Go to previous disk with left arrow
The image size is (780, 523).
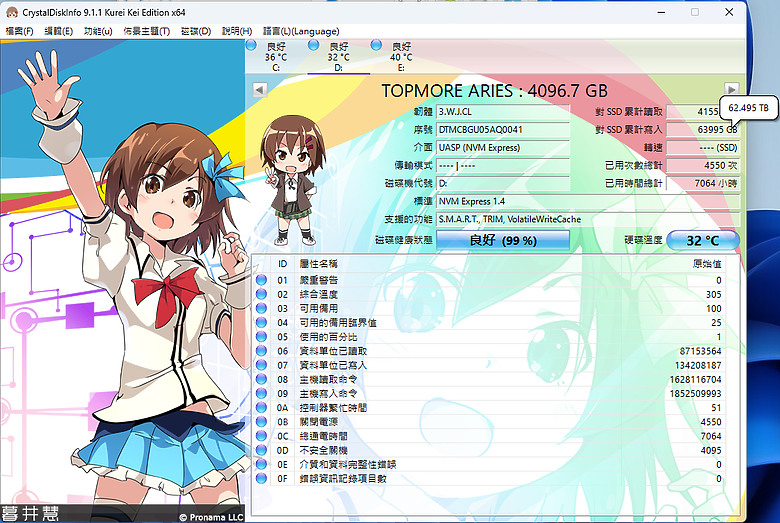pos(260,90)
